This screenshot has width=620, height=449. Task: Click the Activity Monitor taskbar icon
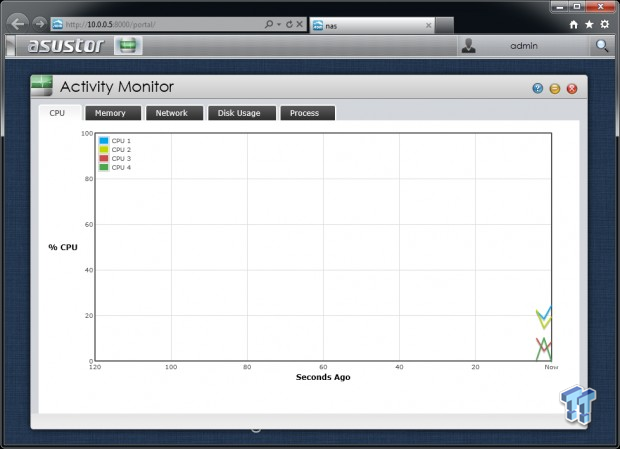[x=128, y=45]
